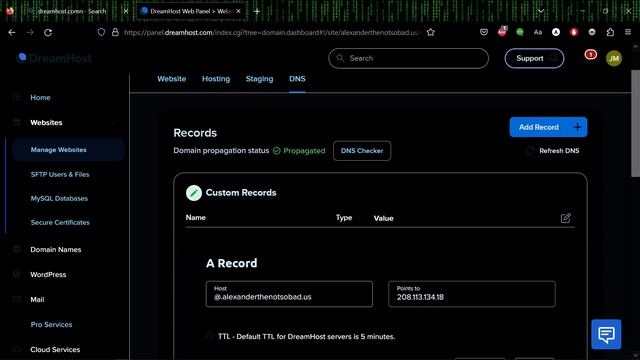This screenshot has height=360, width=640.
Task: Open Home in the sidebar
Action: click(x=40, y=98)
